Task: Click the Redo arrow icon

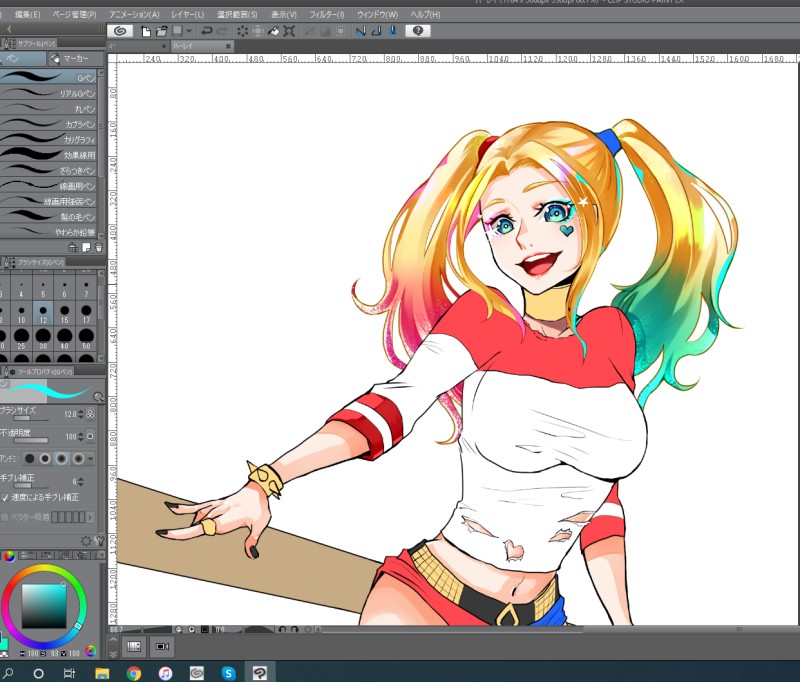Action: [222, 31]
